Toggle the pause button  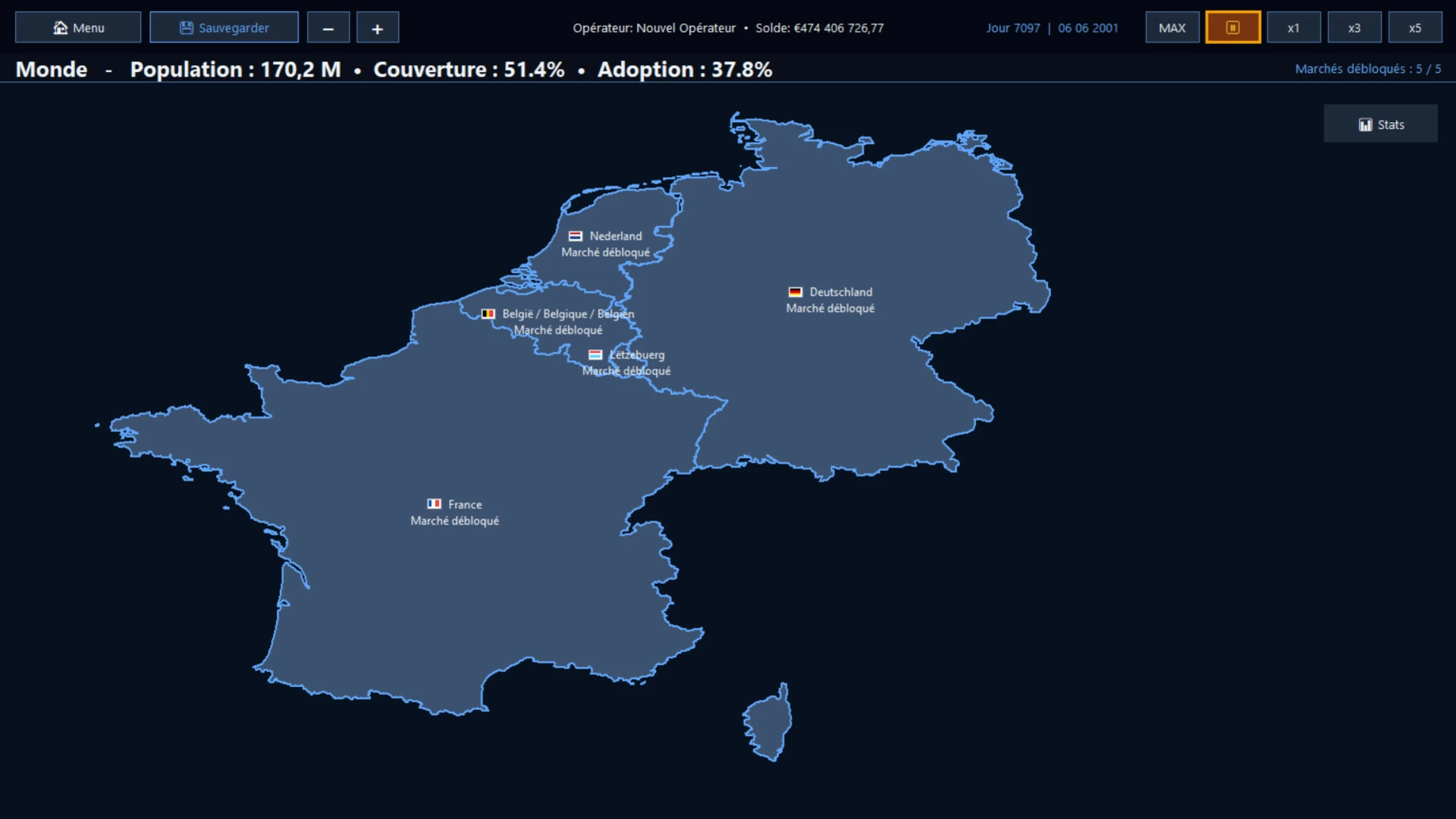coord(1233,27)
